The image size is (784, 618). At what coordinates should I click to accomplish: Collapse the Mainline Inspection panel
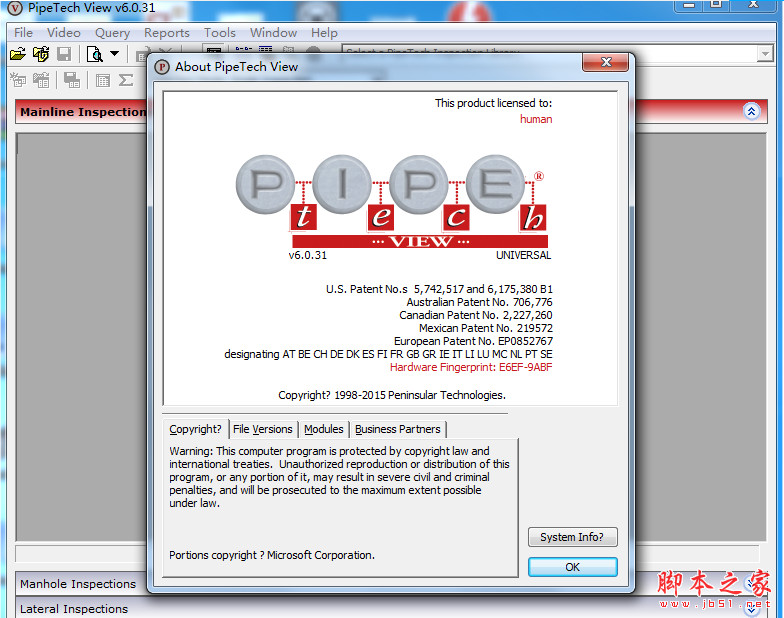(x=751, y=111)
